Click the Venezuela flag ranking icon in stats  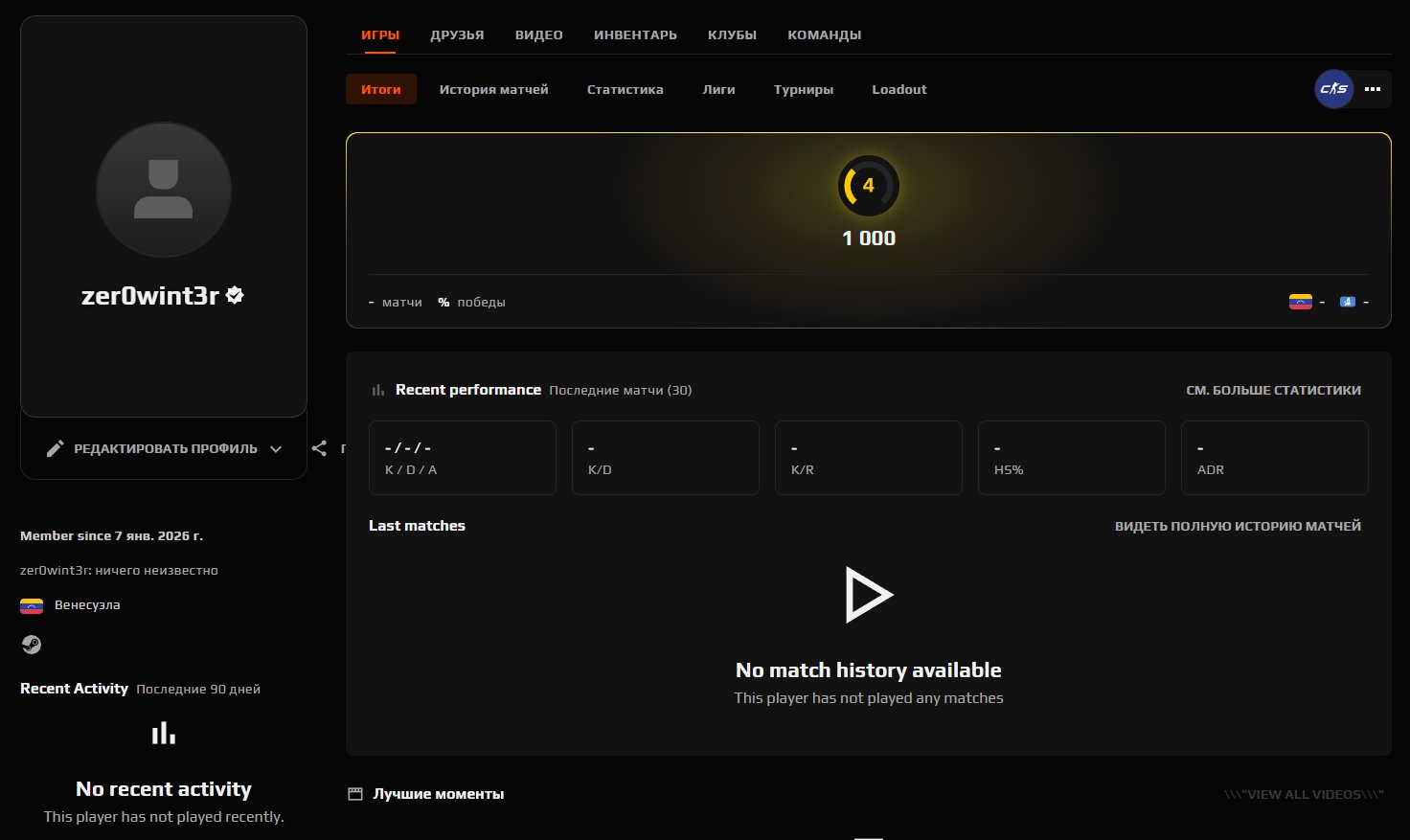[1300, 302]
